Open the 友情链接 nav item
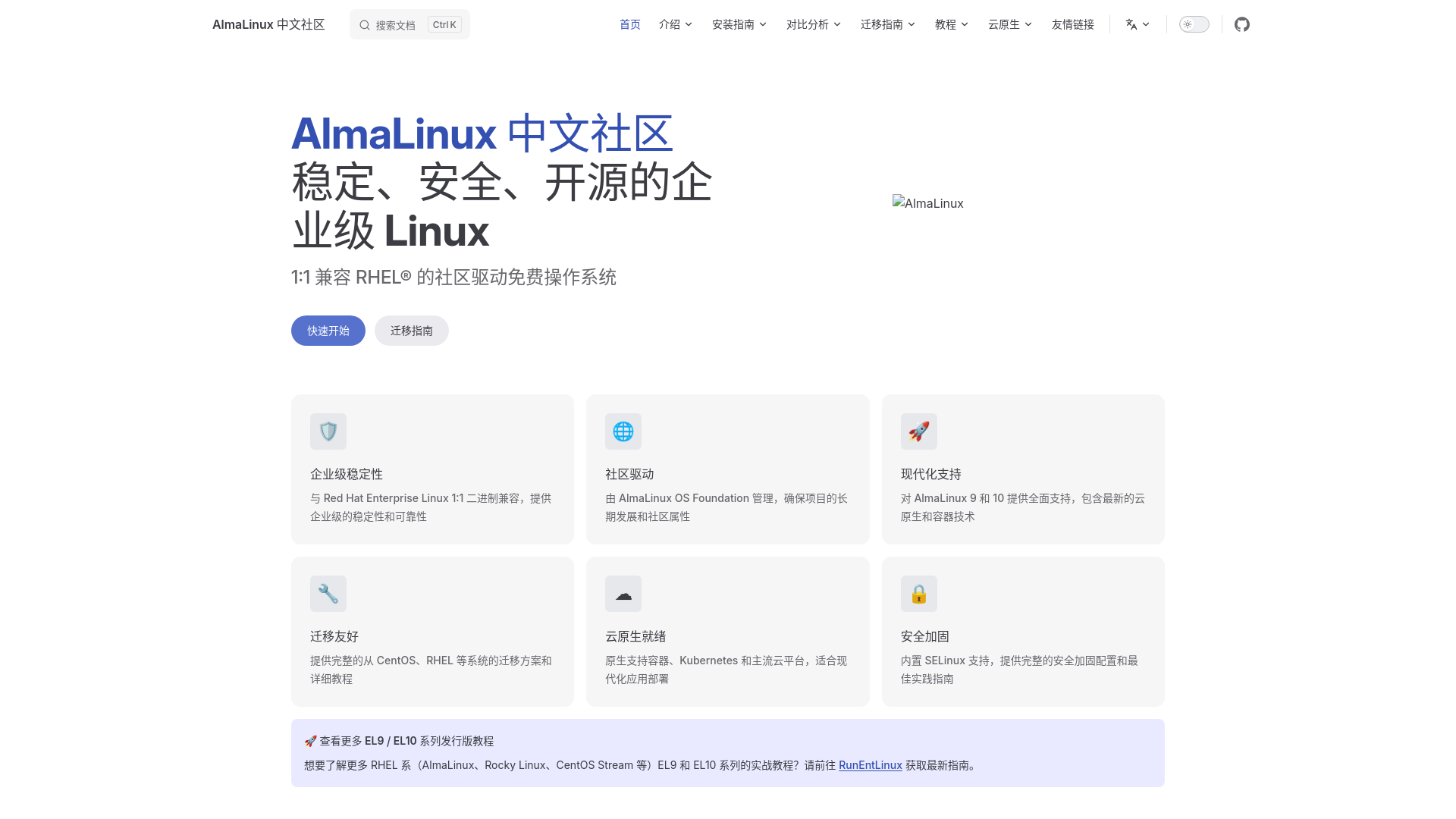 1073,24
